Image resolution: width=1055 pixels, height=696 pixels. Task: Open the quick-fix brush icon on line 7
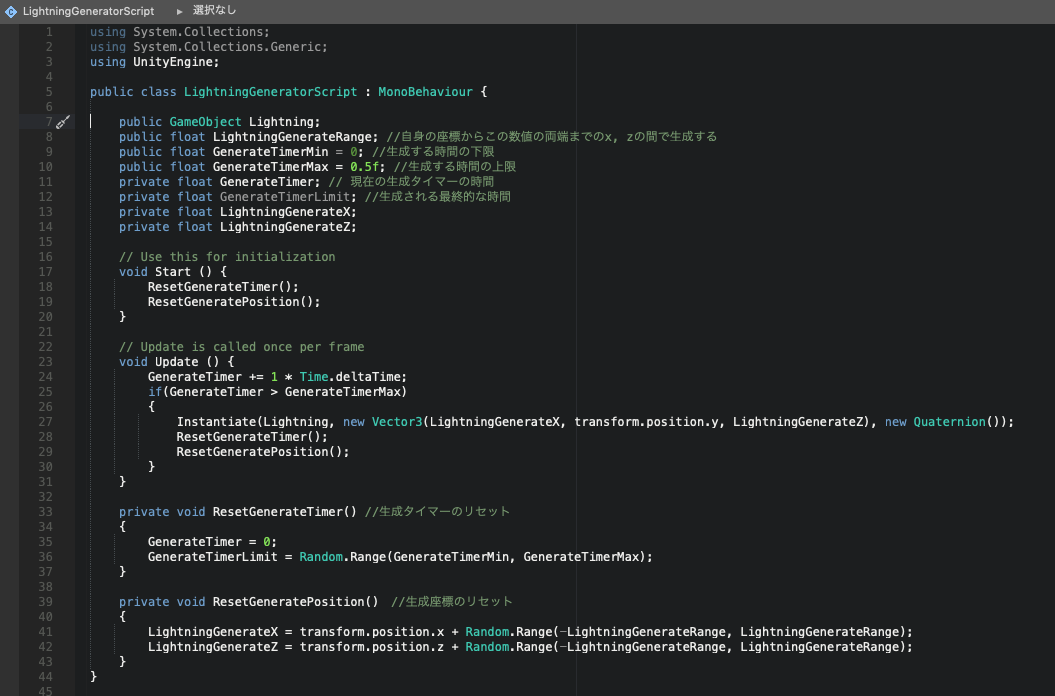click(x=63, y=122)
